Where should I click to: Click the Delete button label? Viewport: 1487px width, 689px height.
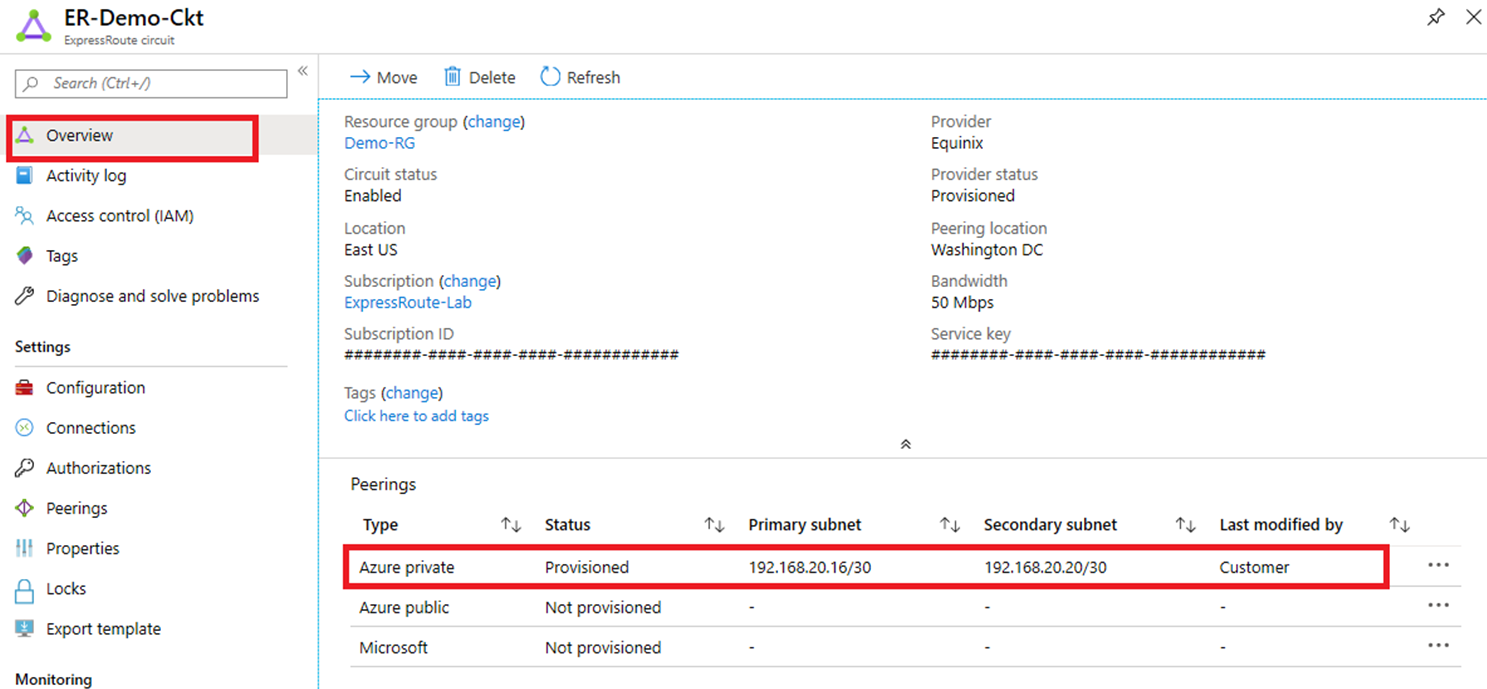tap(492, 77)
